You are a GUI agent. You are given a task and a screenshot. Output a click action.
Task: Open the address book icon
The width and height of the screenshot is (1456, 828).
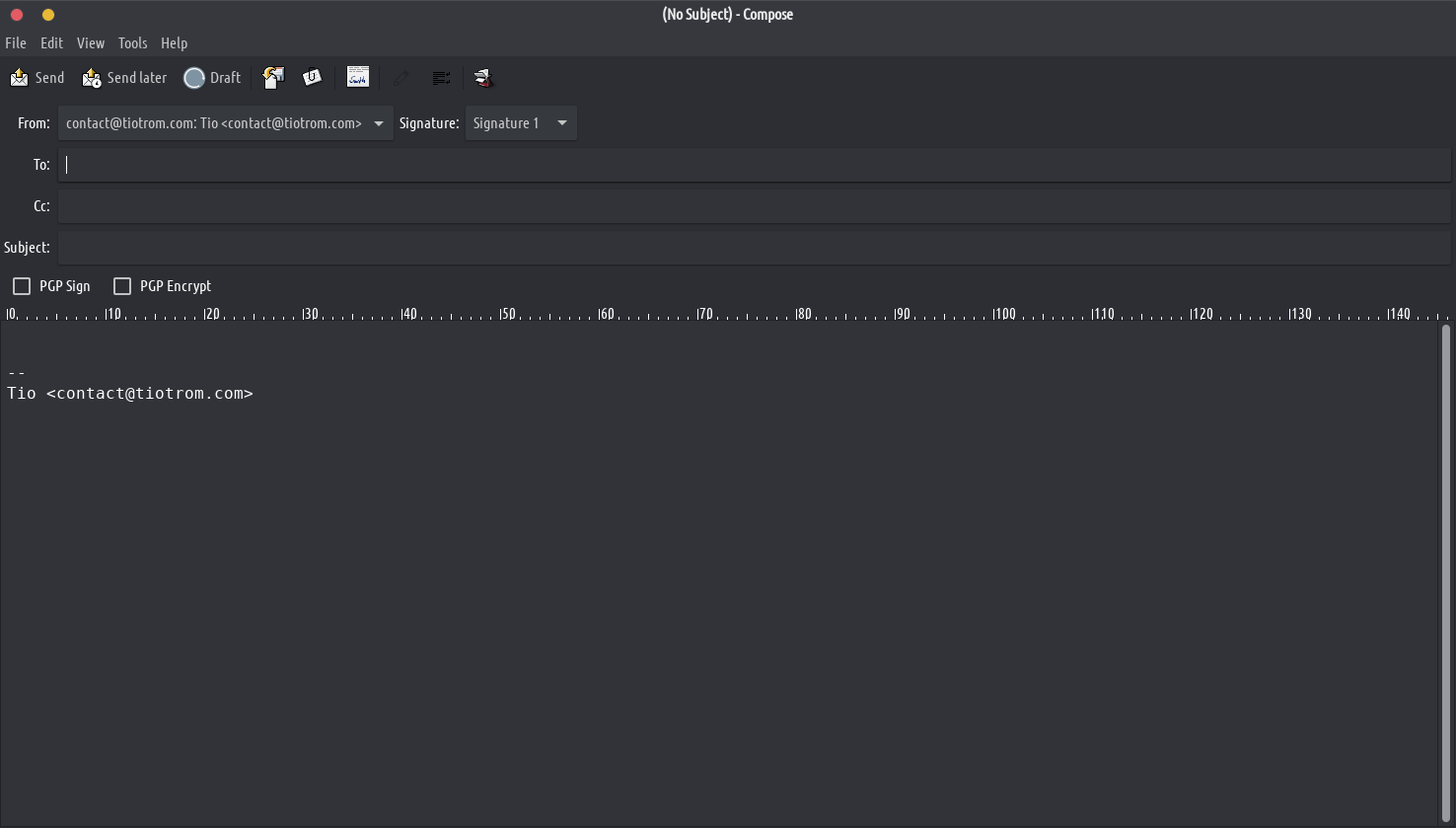click(x=482, y=78)
